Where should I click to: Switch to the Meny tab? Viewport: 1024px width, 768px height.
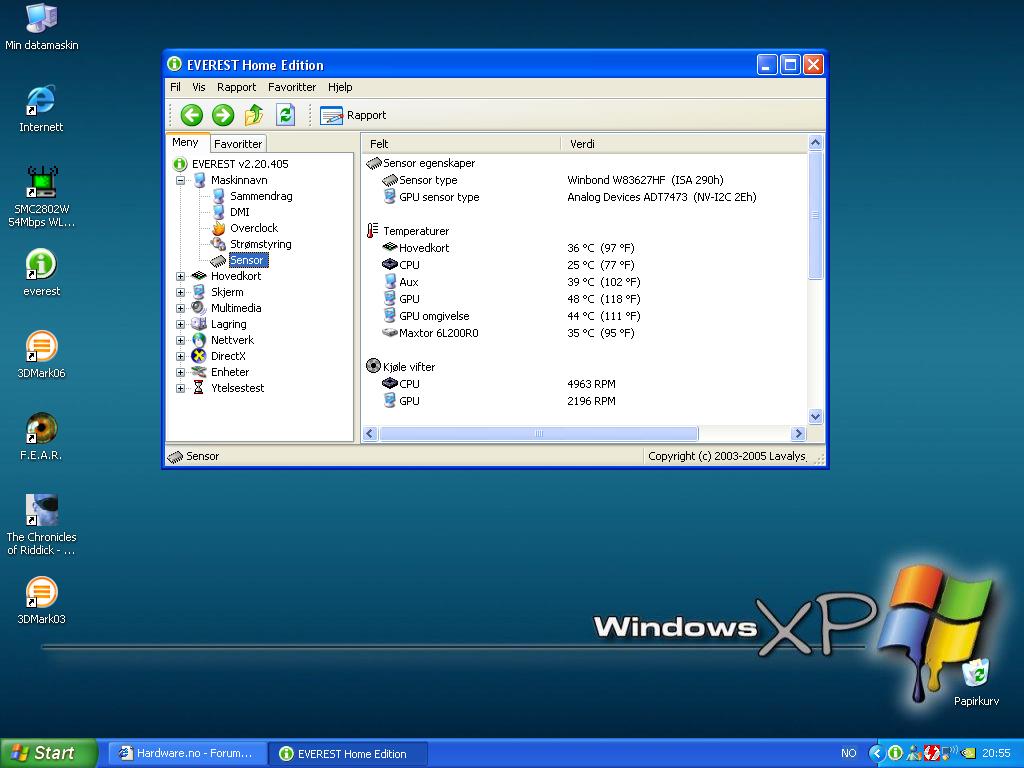pyautogui.click(x=185, y=142)
